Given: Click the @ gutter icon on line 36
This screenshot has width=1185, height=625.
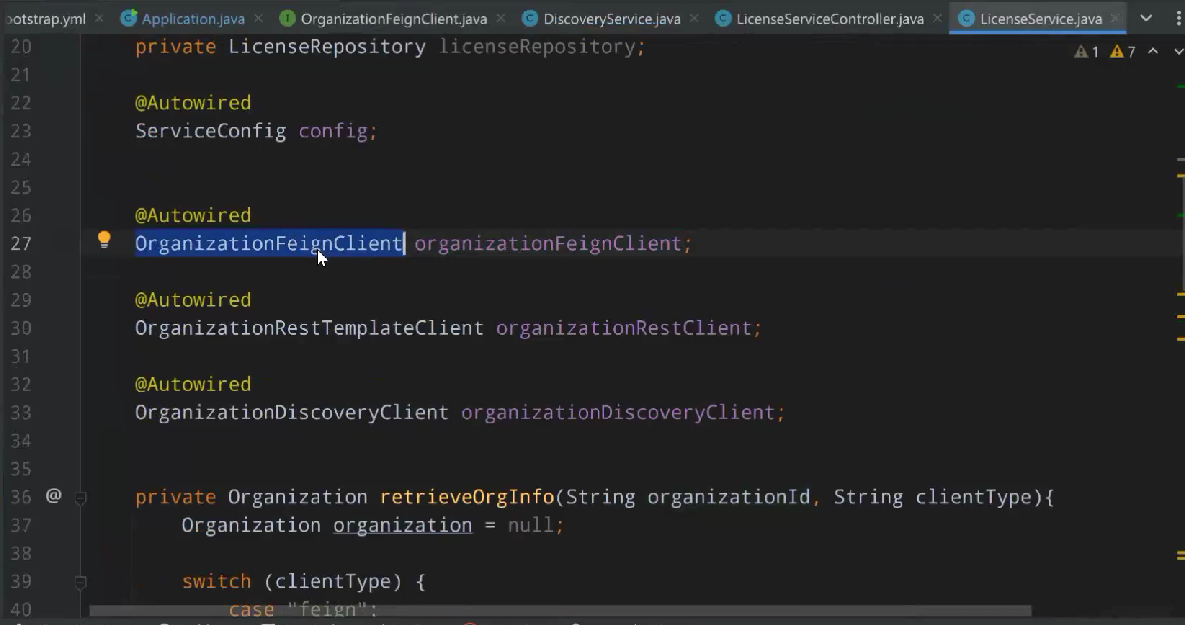Looking at the screenshot, I should [x=54, y=496].
